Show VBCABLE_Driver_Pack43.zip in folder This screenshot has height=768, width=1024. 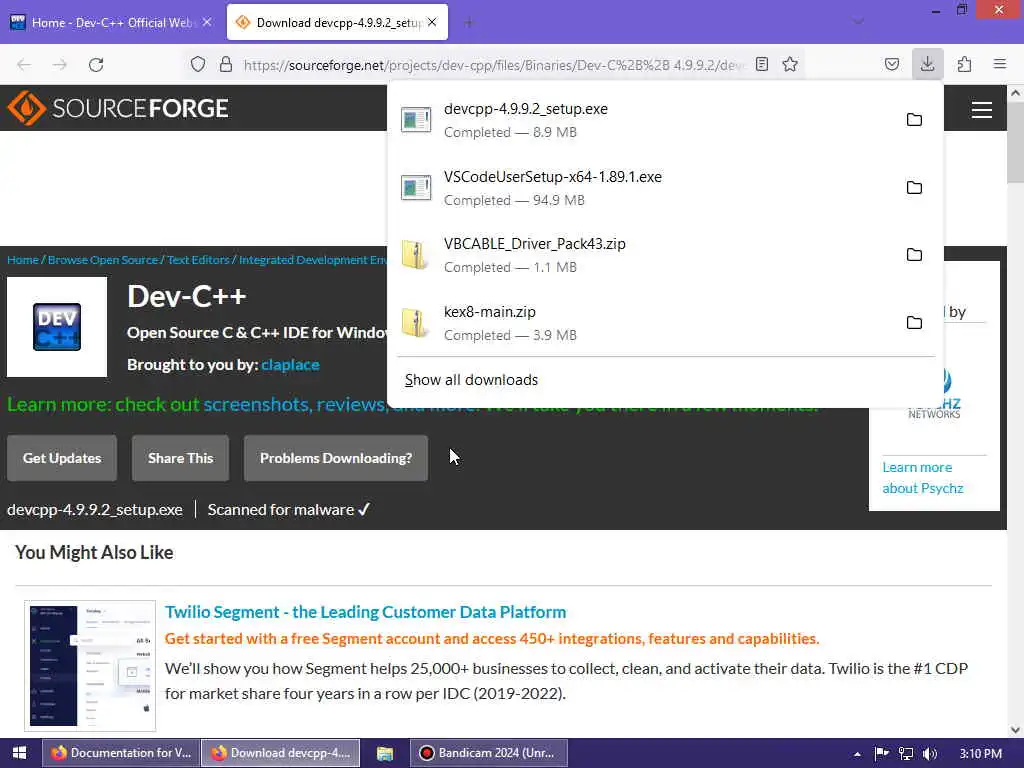914,255
